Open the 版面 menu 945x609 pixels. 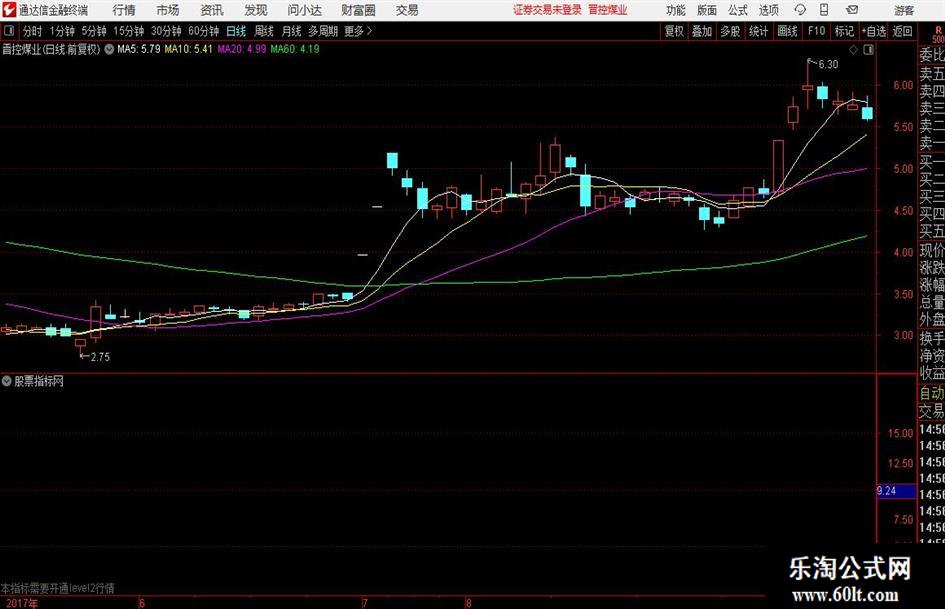707,10
